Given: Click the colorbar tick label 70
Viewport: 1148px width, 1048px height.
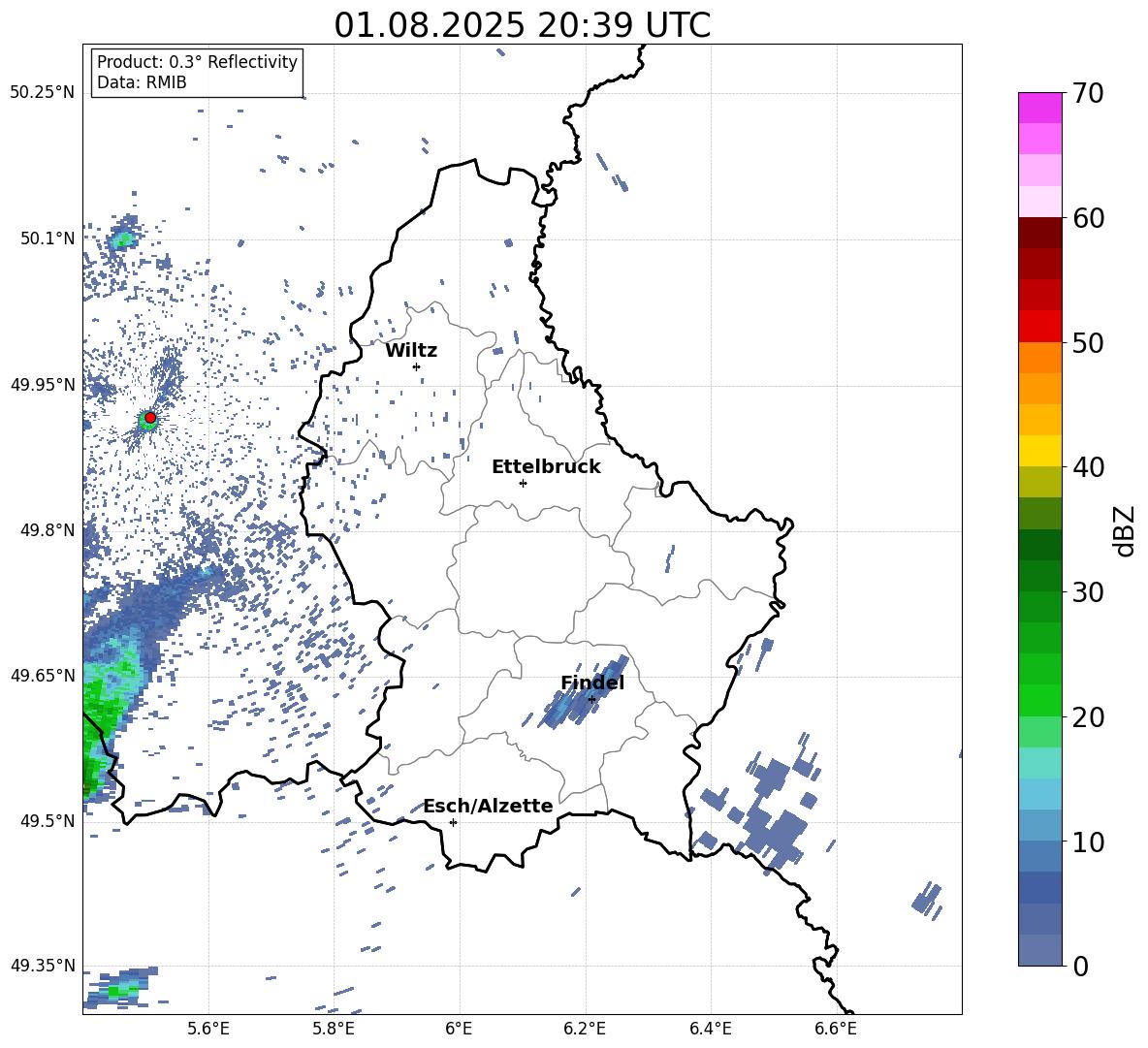Looking at the screenshot, I should tap(1089, 94).
